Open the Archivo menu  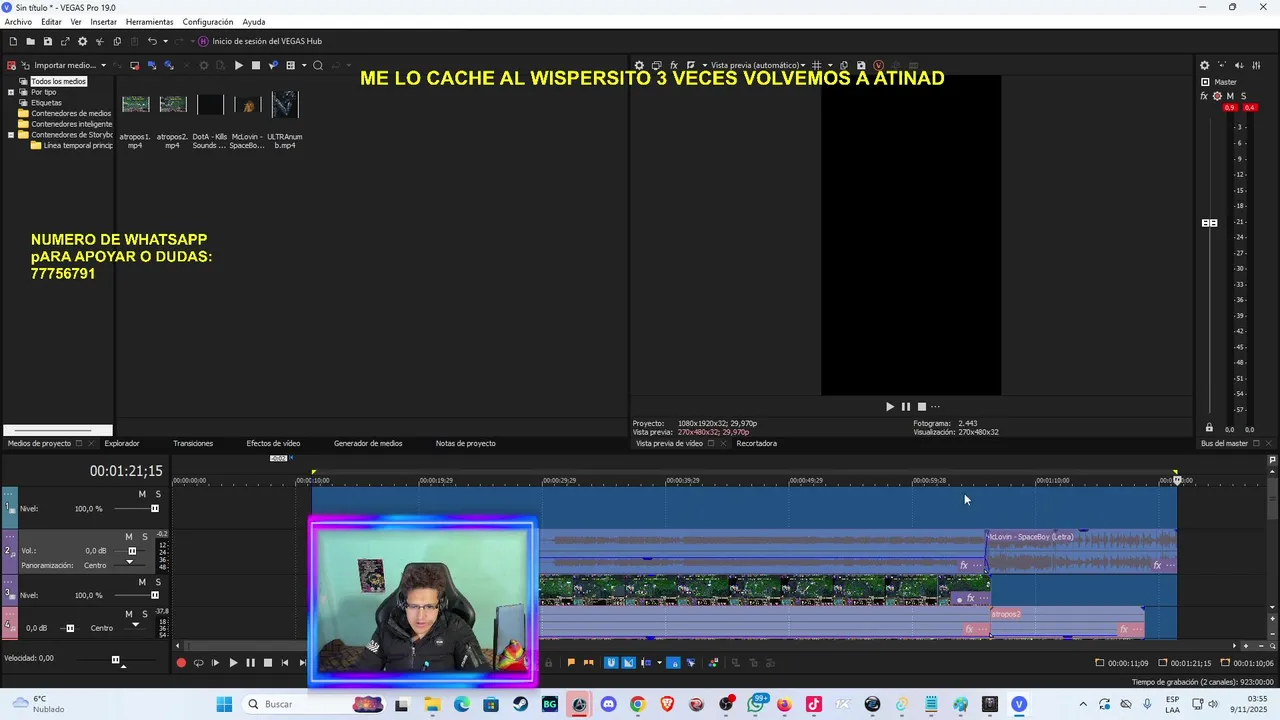point(18,22)
